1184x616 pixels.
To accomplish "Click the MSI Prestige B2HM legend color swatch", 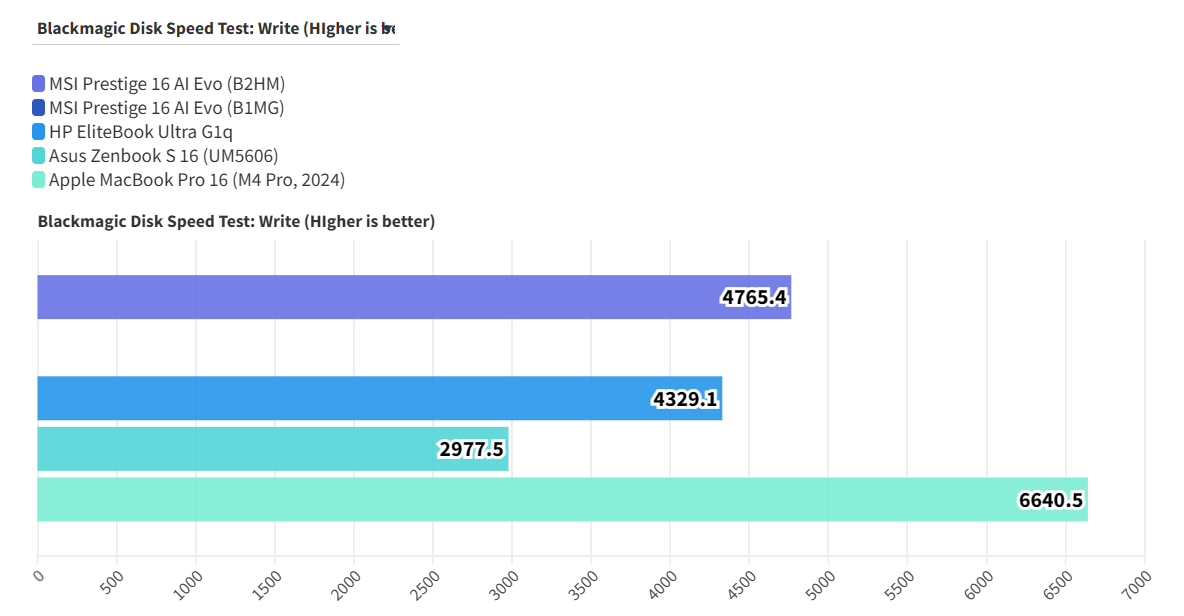I will coord(39,84).
